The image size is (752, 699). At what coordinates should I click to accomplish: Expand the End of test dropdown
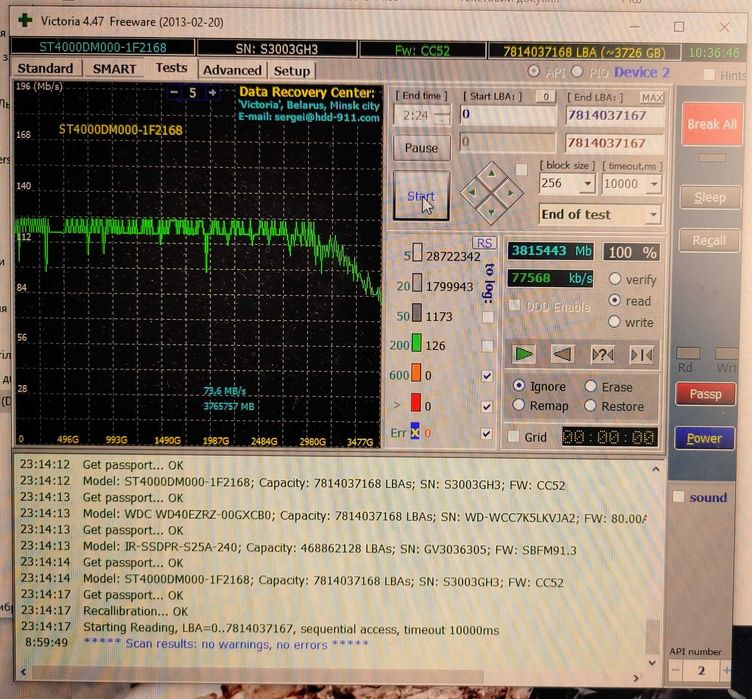(653, 214)
